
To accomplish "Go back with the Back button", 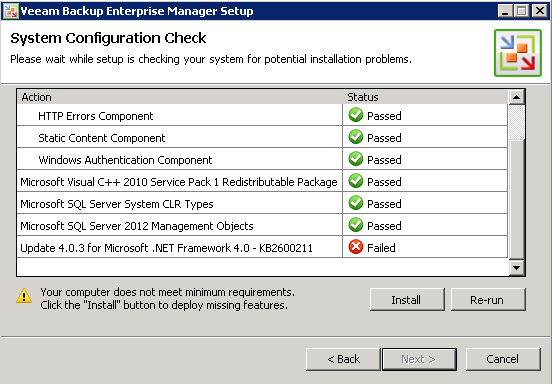I will [343, 359].
